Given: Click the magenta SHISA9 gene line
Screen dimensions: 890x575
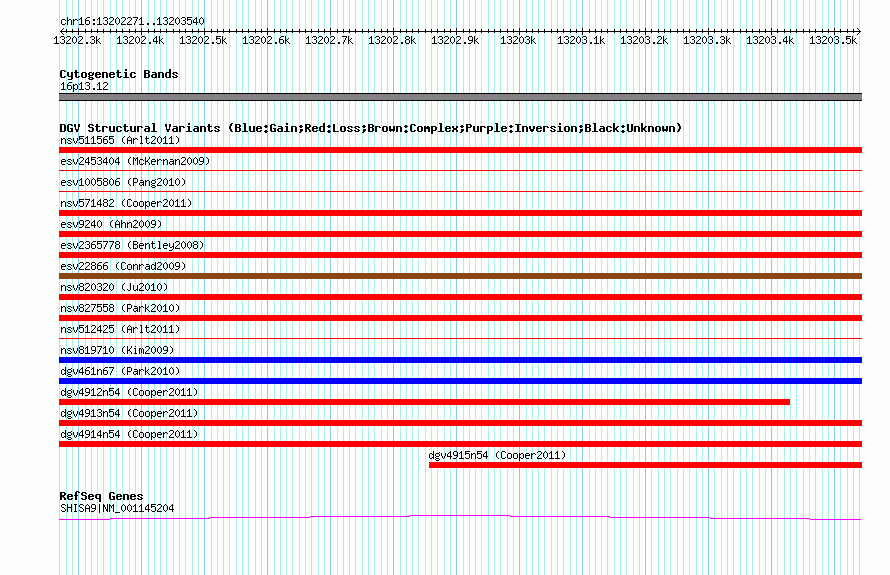Looking at the screenshot, I should pyautogui.click(x=460, y=517).
